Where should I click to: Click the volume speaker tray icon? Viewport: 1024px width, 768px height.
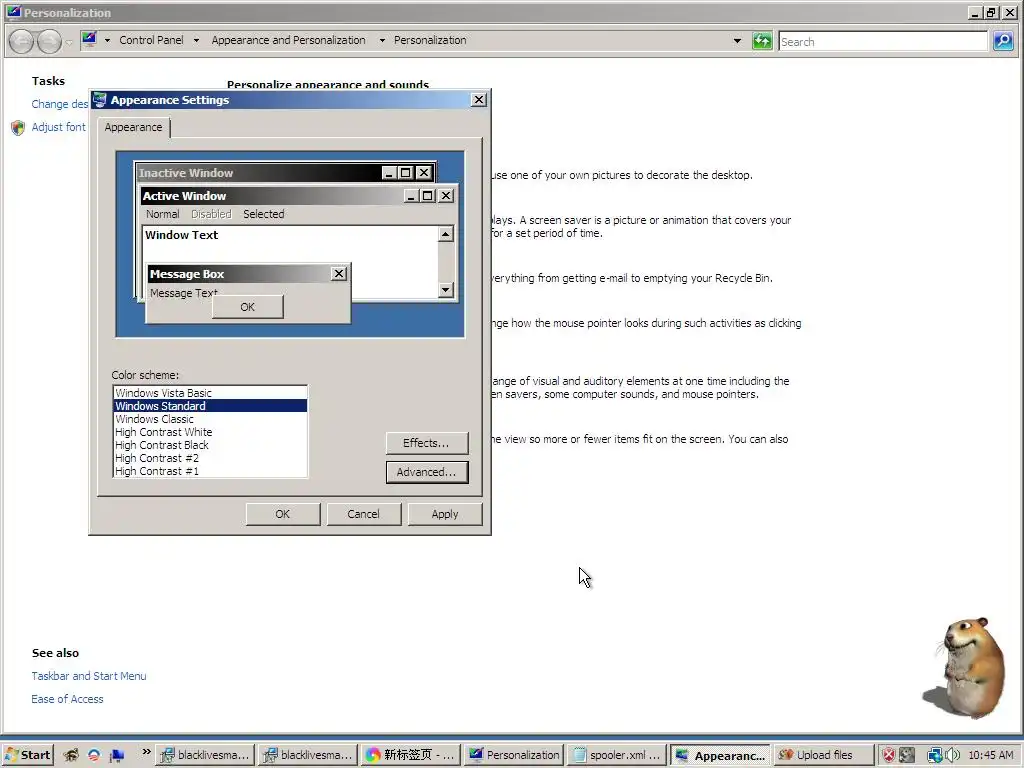pyautogui.click(x=952, y=755)
